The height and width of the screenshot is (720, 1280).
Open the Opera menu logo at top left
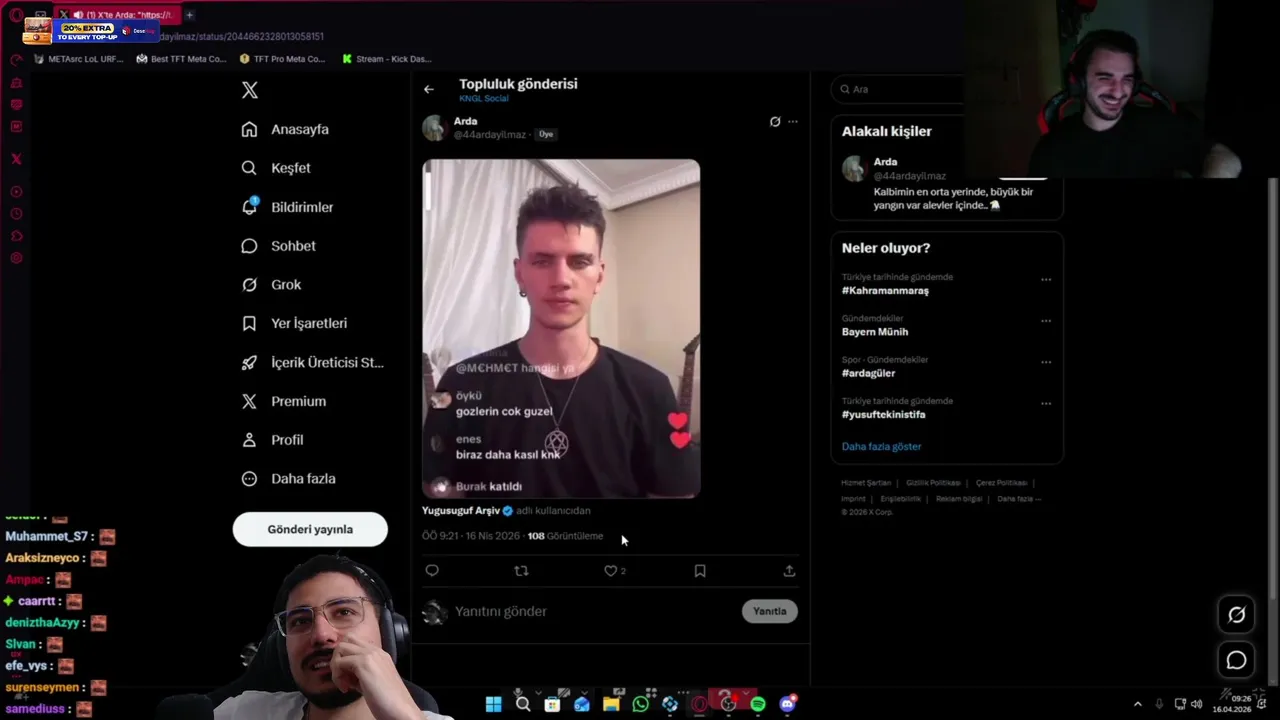(16, 15)
